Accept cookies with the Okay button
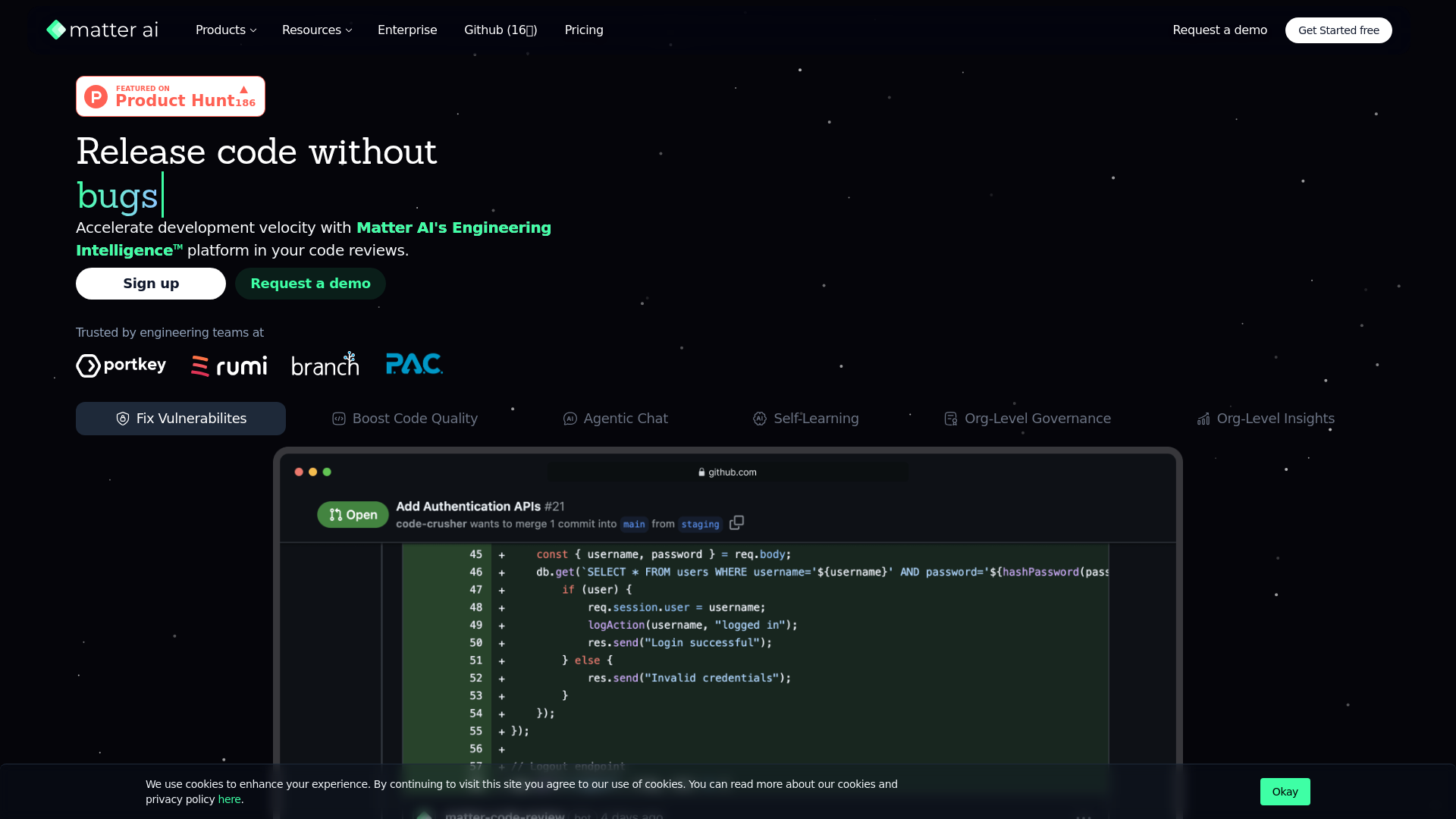1456x819 pixels. click(x=1285, y=792)
